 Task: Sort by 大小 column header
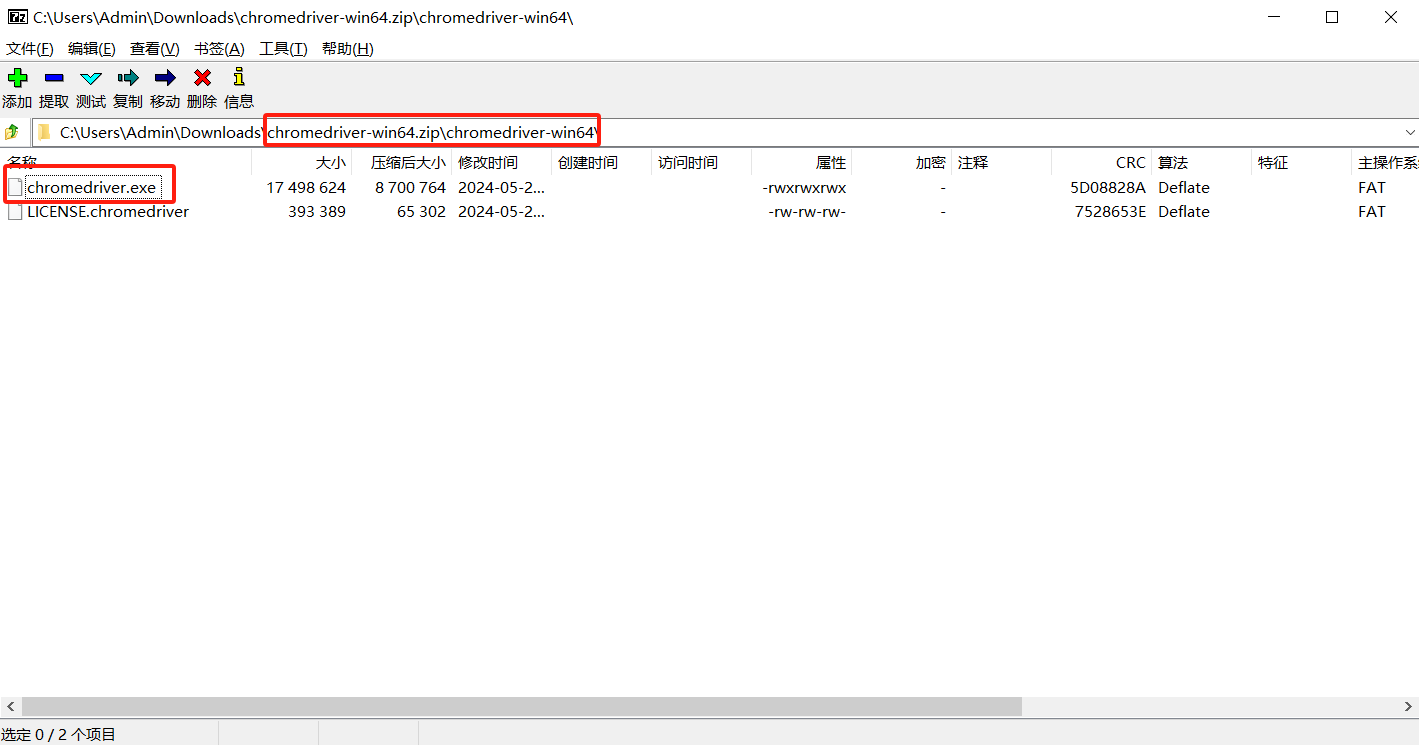(x=302, y=162)
